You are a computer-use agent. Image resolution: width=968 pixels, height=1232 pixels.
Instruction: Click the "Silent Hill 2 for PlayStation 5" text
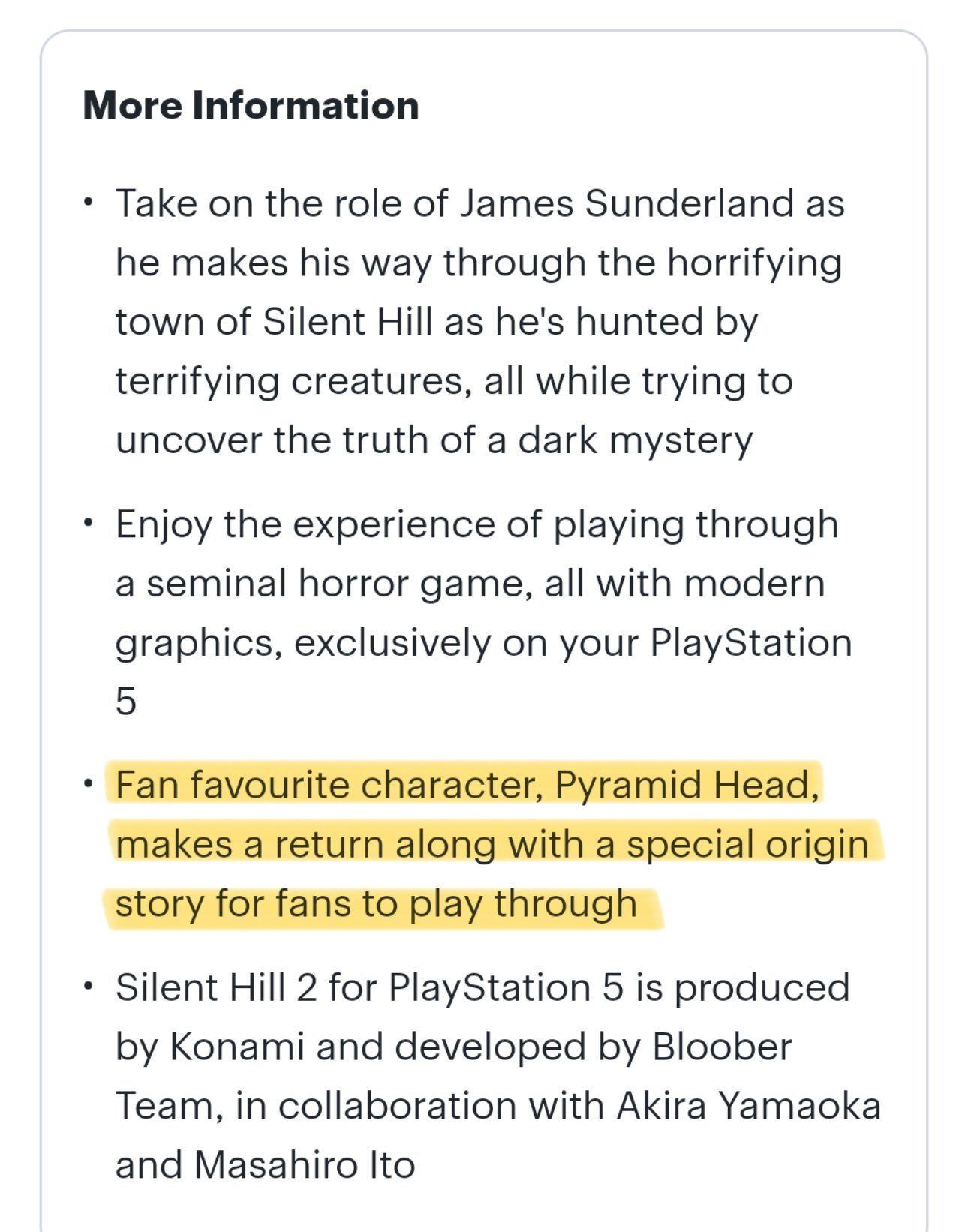pos(369,987)
